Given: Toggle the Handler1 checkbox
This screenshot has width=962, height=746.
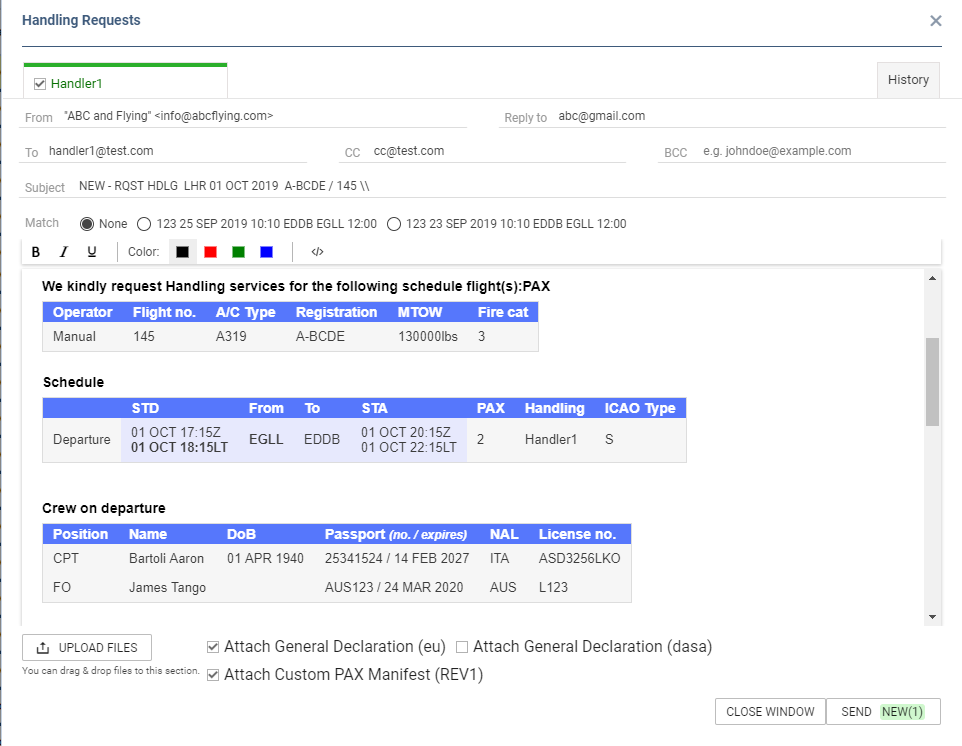Looking at the screenshot, I should pos(40,84).
